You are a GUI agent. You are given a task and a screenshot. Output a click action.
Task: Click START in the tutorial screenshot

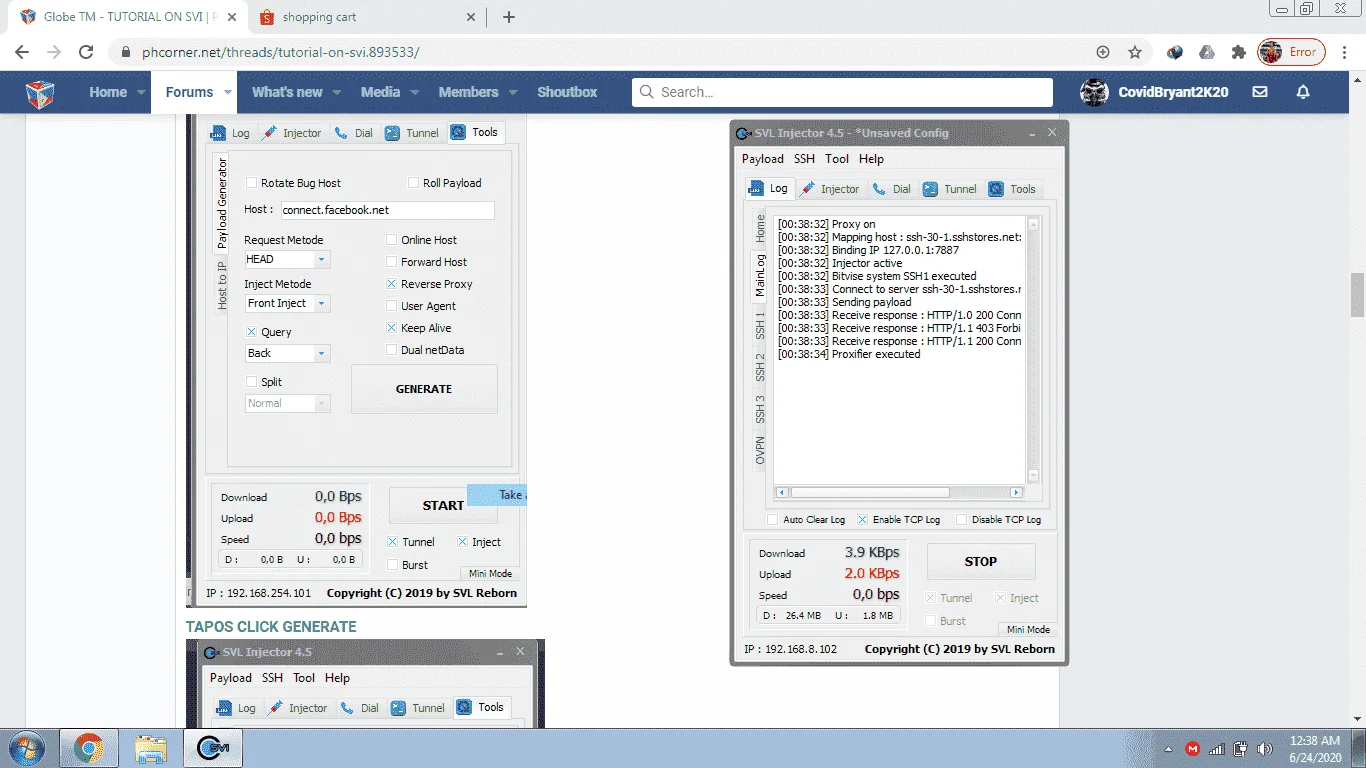pyautogui.click(x=443, y=506)
